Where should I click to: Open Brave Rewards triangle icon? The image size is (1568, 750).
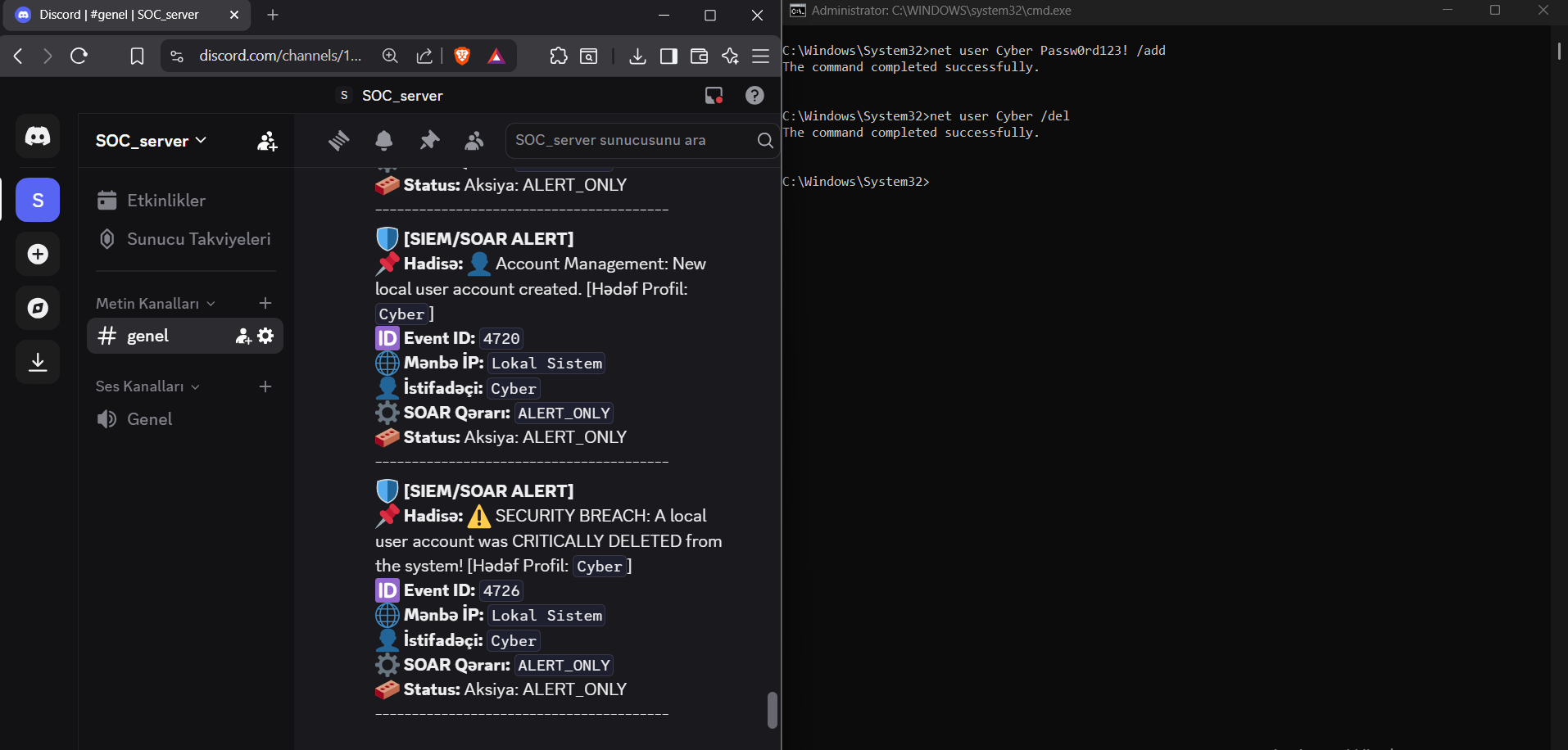tap(496, 56)
